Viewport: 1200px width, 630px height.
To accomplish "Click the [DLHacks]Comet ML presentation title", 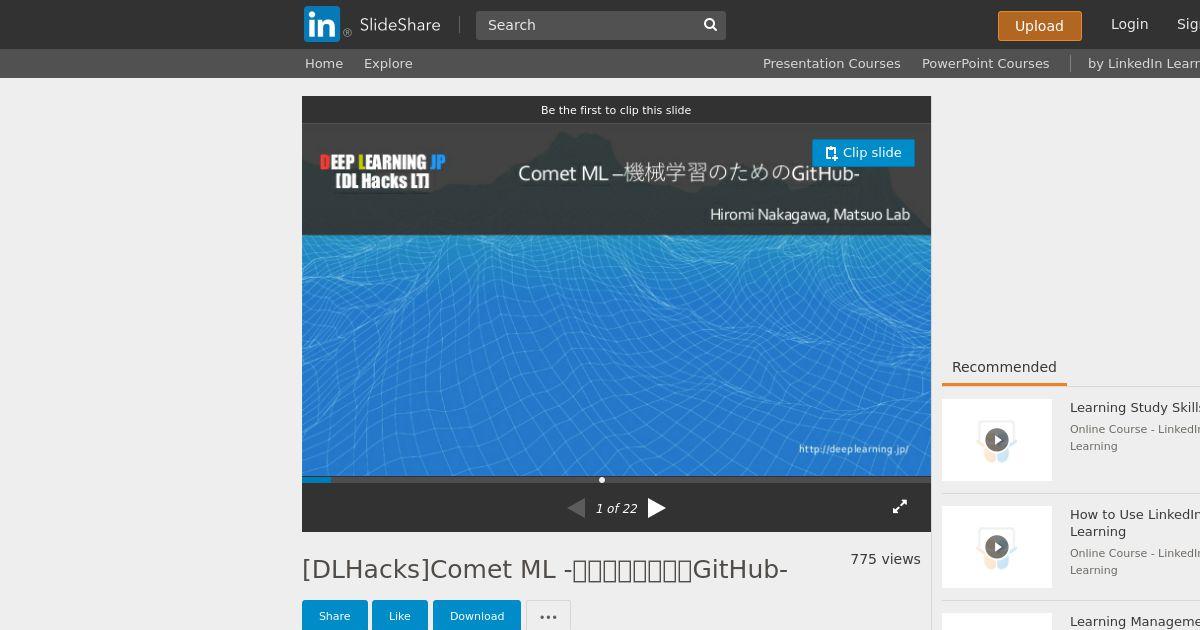I will [545, 569].
